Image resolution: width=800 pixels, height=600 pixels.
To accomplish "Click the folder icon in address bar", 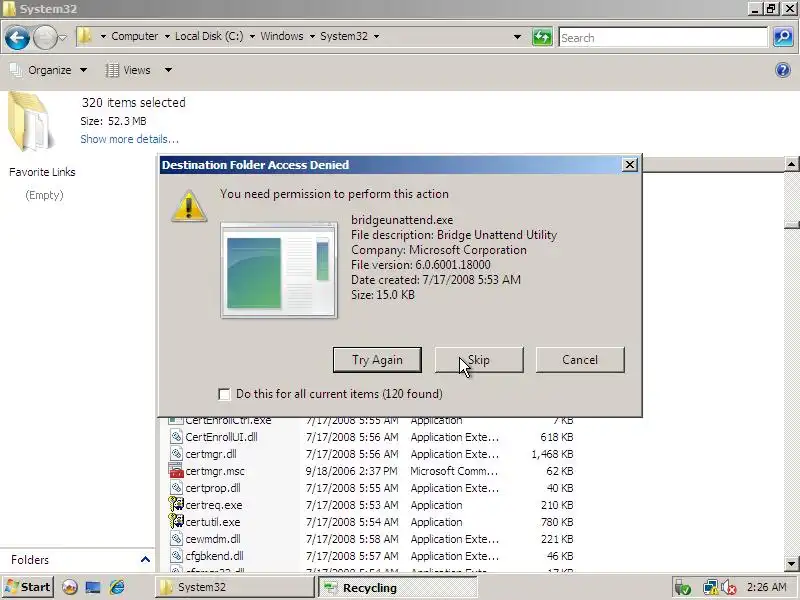I will click(x=85, y=36).
